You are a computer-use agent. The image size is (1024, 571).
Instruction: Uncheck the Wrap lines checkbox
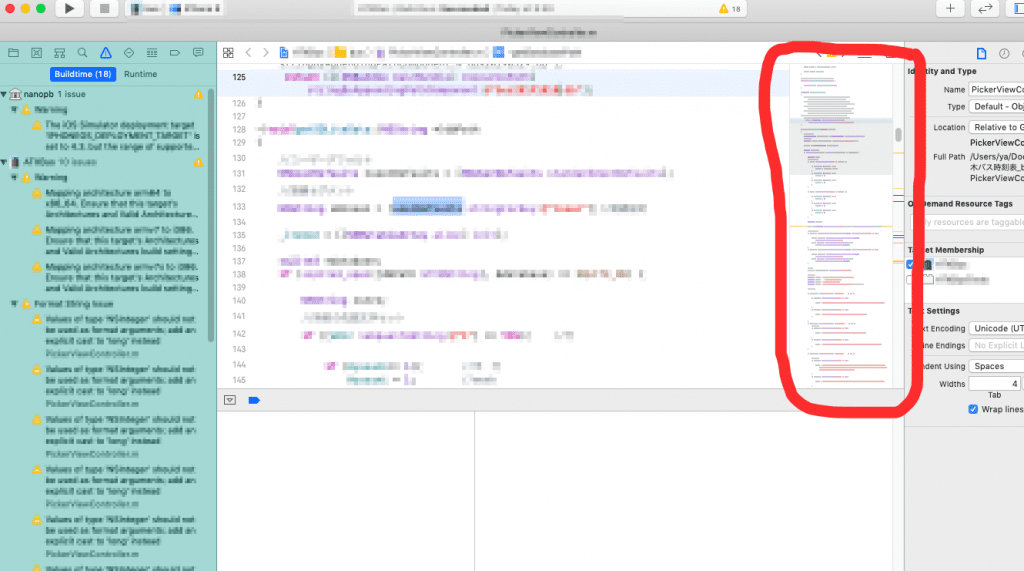pyautogui.click(x=973, y=410)
